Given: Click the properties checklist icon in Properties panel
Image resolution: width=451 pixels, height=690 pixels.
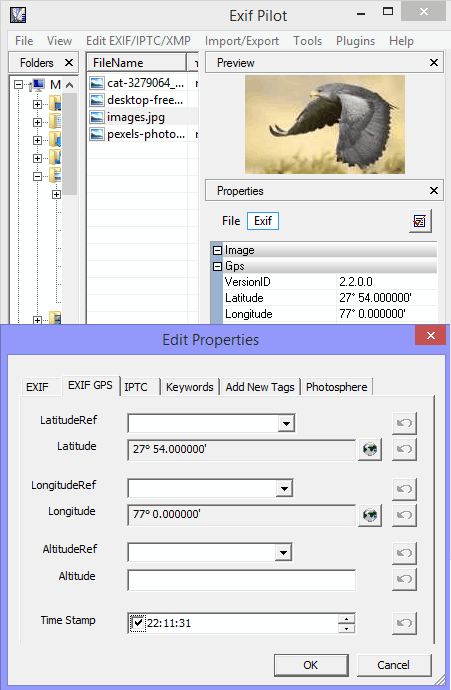Looking at the screenshot, I should point(420,221).
